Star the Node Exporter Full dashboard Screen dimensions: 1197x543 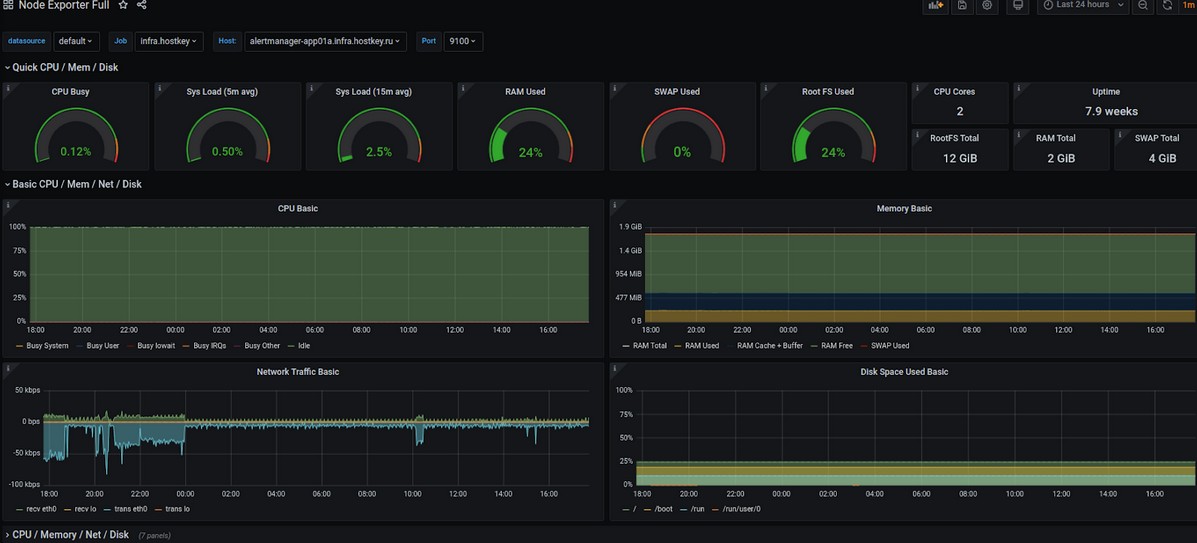coord(123,5)
